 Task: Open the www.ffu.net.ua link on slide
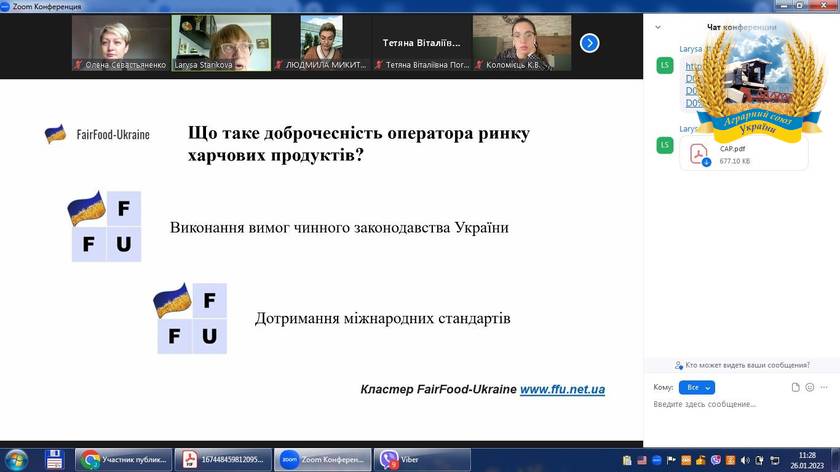[x=562, y=389]
